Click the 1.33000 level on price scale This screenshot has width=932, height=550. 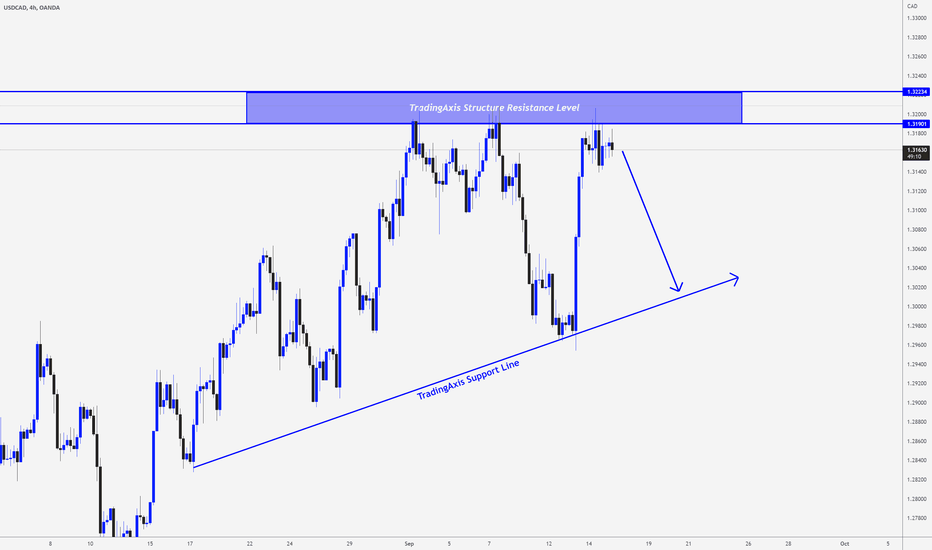(x=916, y=18)
